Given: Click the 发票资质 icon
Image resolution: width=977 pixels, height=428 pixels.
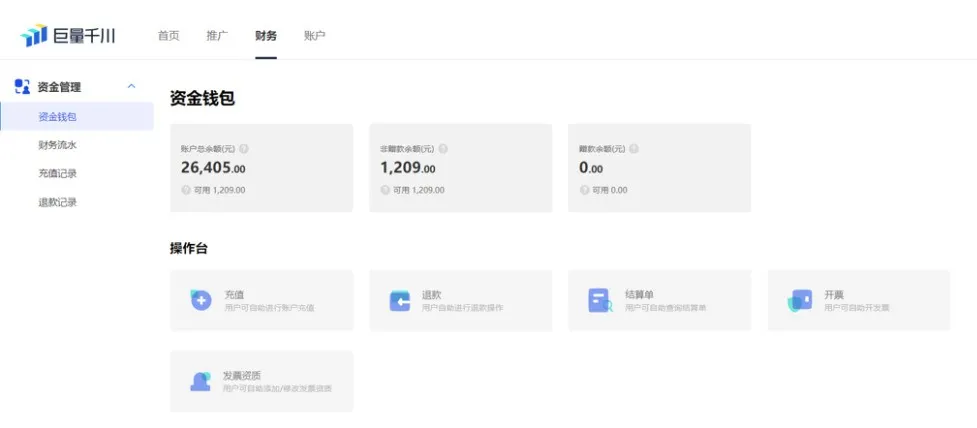Looking at the screenshot, I should pos(201,381).
